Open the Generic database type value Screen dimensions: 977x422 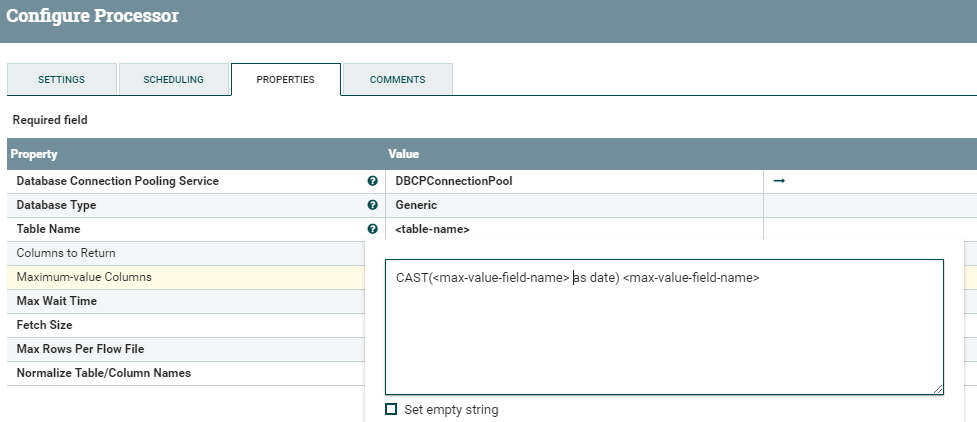click(x=573, y=205)
